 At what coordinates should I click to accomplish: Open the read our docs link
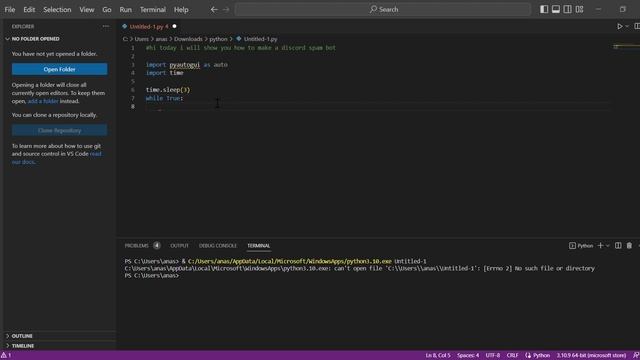57,158
